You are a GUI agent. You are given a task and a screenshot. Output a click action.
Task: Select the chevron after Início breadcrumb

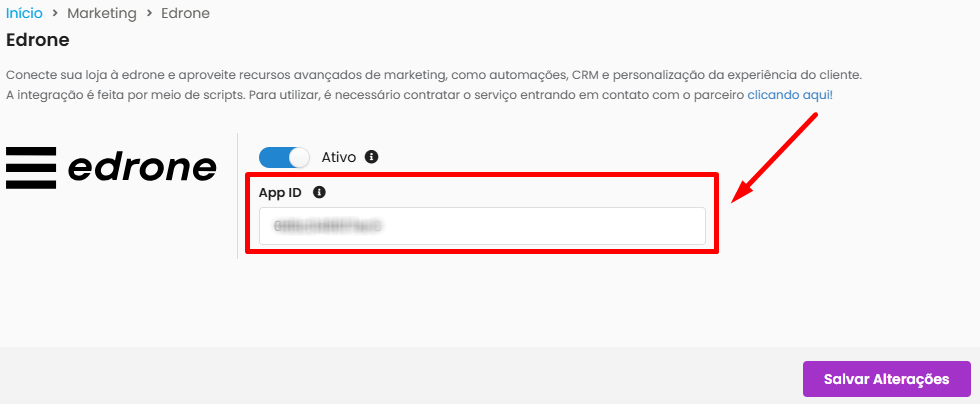[x=55, y=14]
